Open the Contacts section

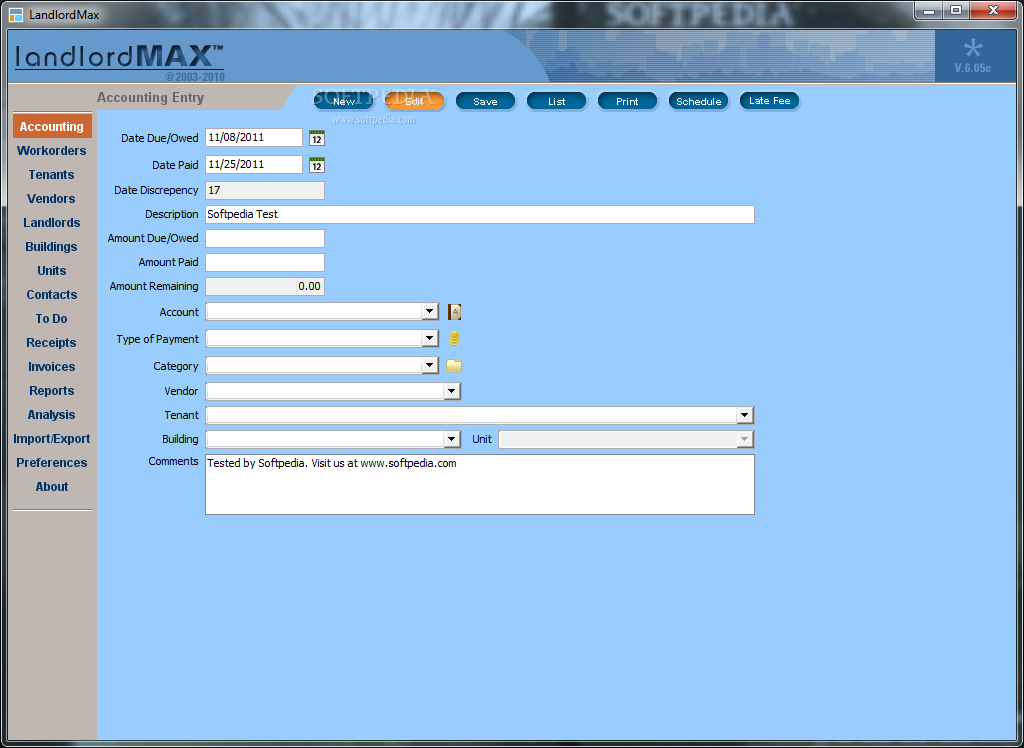point(52,295)
